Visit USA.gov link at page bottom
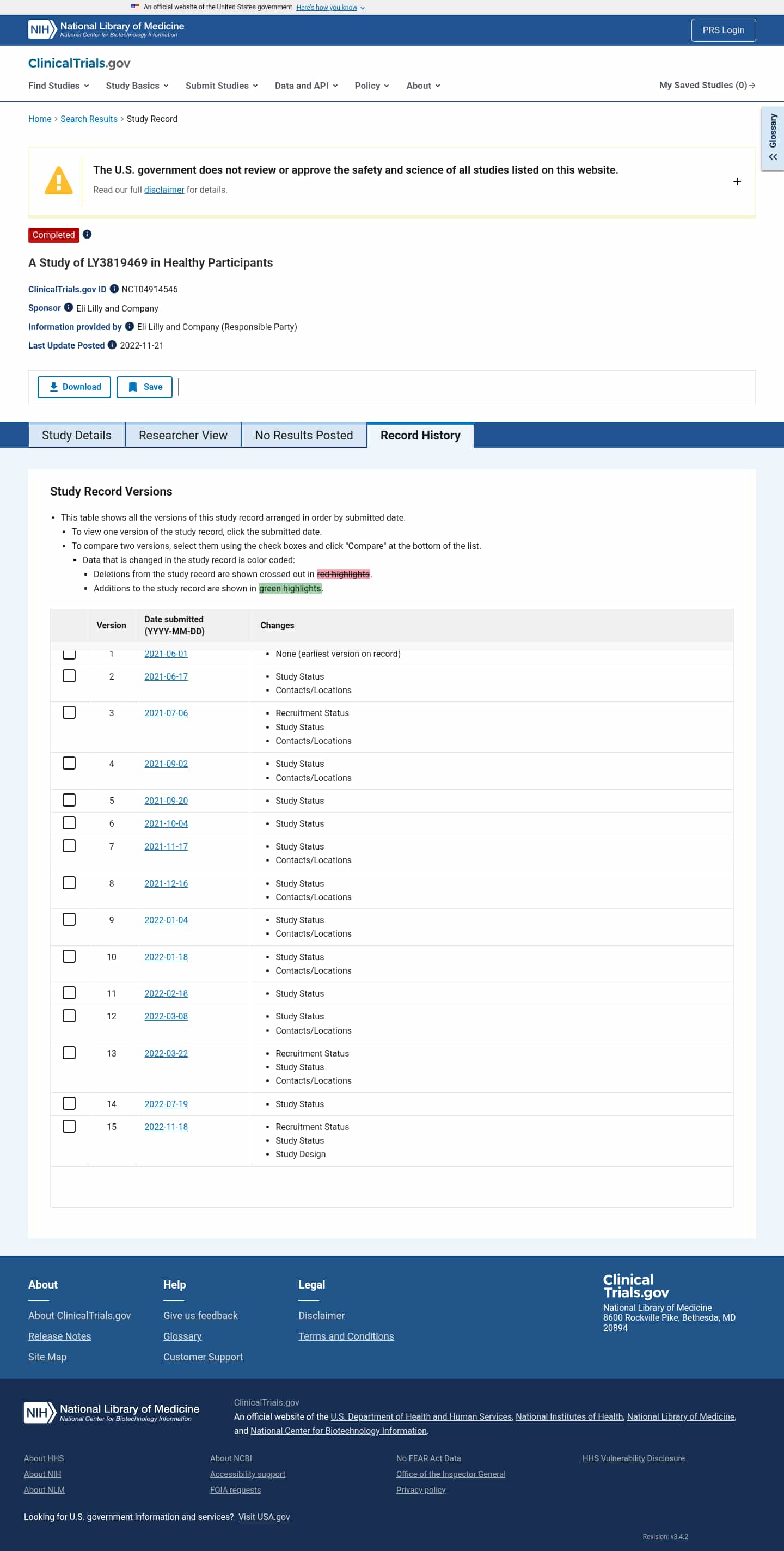Screen dimensions: 784x1551 coord(264,1517)
